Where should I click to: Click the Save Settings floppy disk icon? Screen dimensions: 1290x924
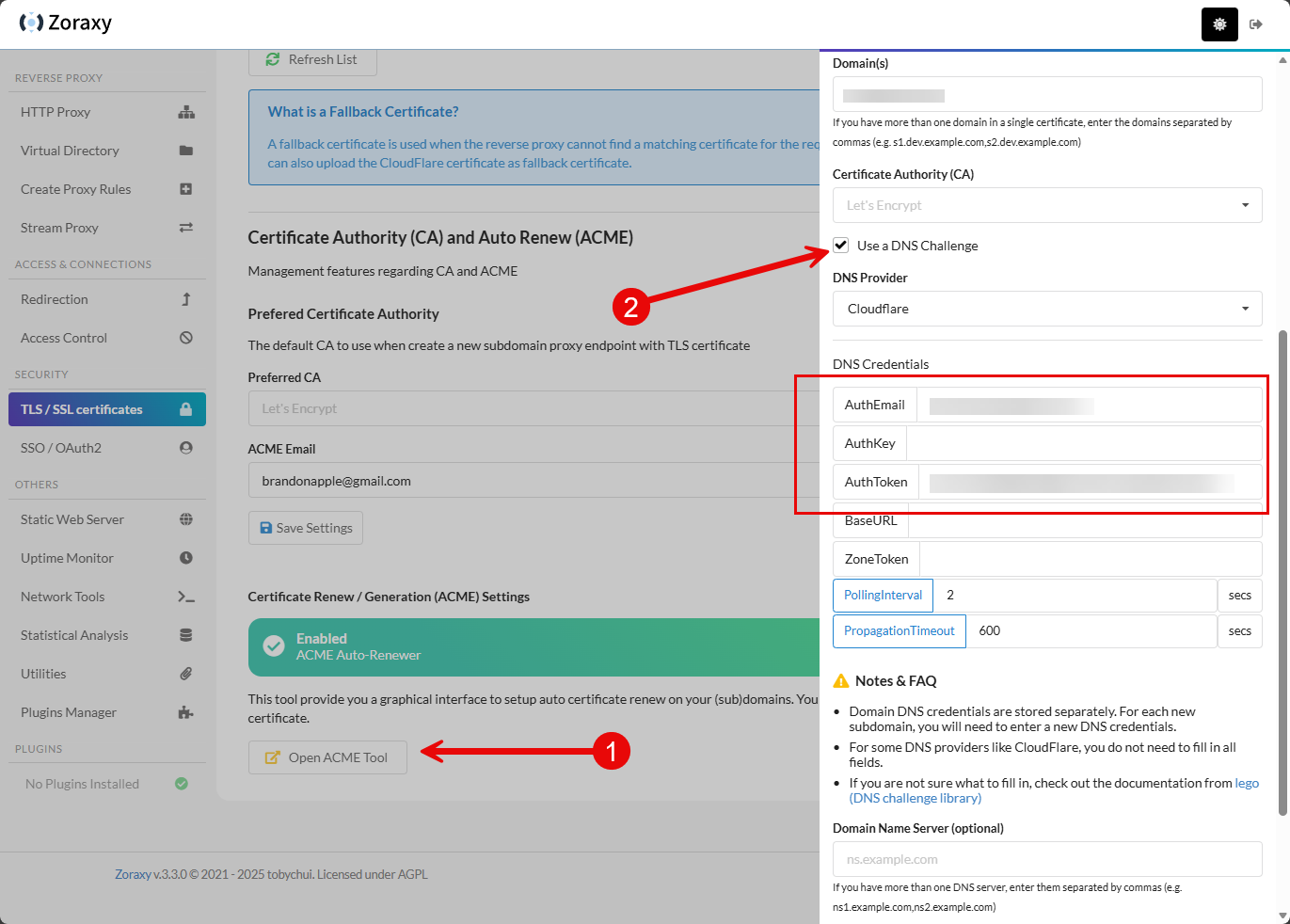pyautogui.click(x=266, y=528)
